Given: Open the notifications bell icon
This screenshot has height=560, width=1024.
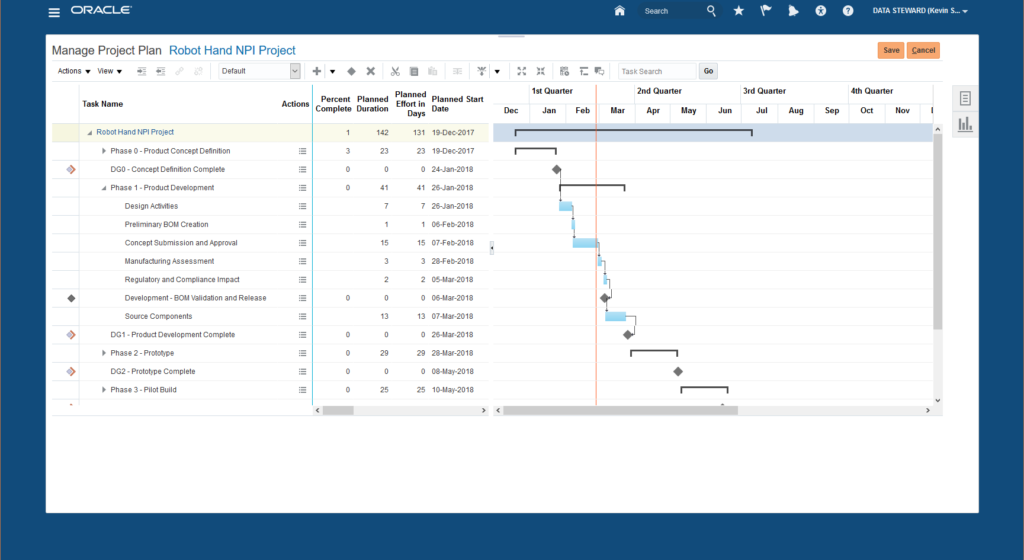Looking at the screenshot, I should coord(793,11).
